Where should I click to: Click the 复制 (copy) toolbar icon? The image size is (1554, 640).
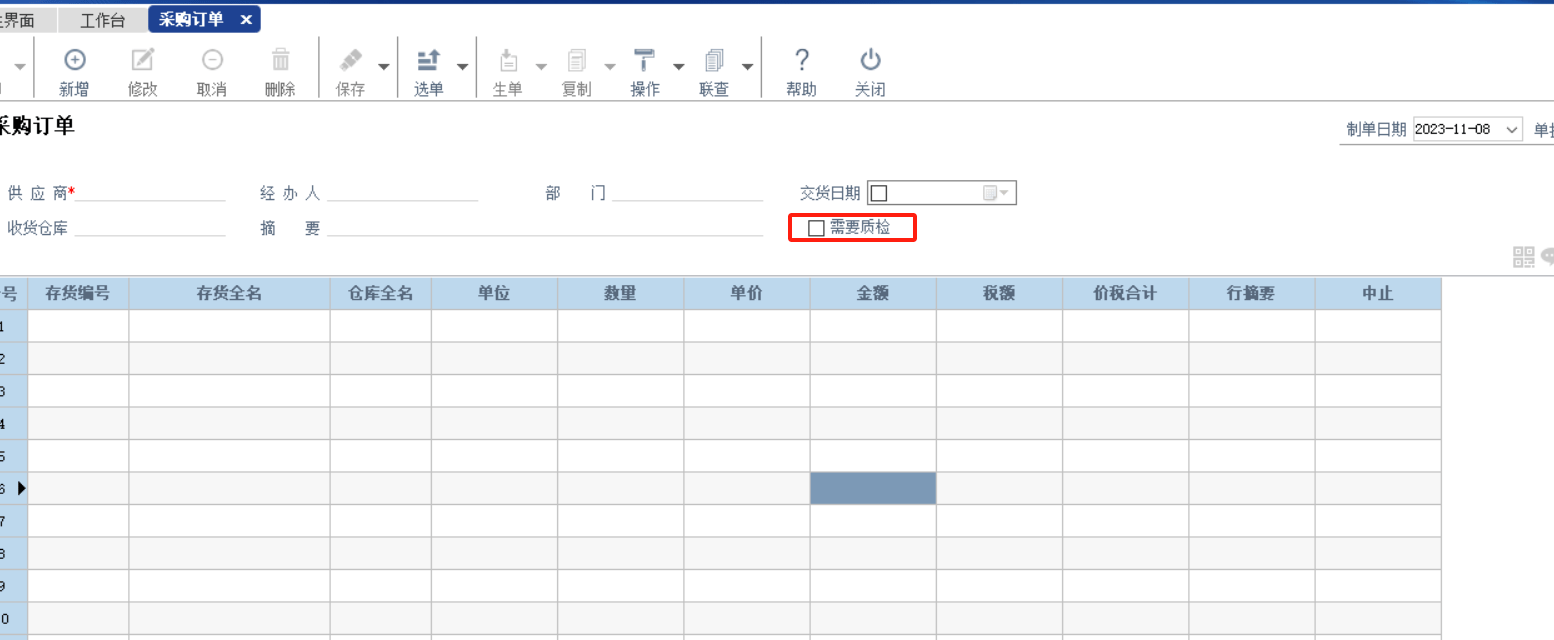pyautogui.click(x=576, y=60)
